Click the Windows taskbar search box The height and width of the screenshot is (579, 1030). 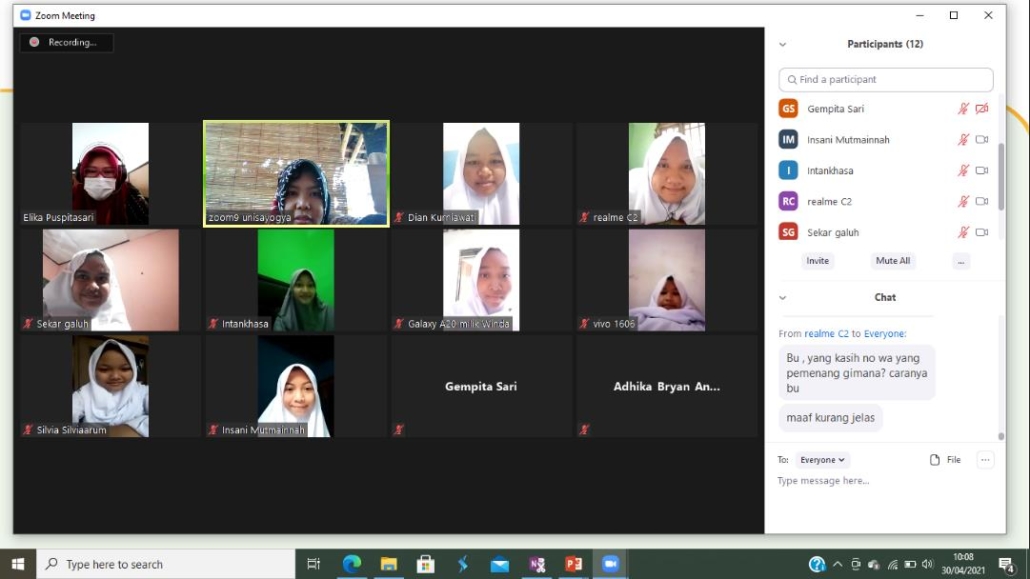(166, 564)
